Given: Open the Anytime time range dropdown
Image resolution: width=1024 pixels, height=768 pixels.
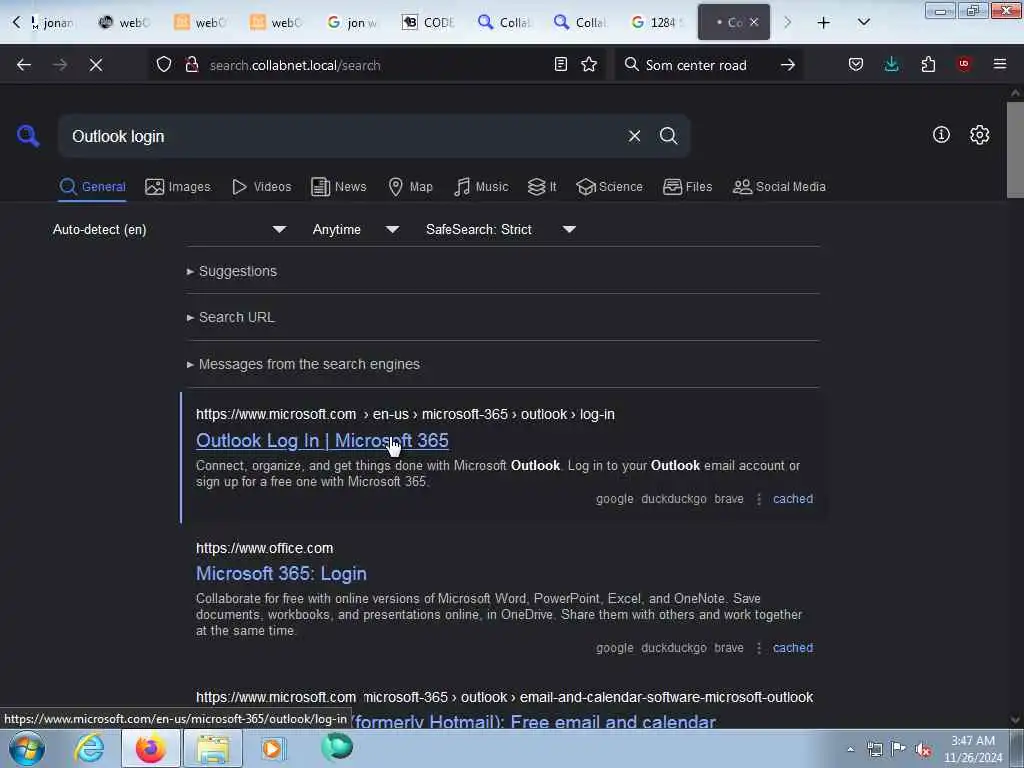Looking at the screenshot, I should (x=355, y=229).
